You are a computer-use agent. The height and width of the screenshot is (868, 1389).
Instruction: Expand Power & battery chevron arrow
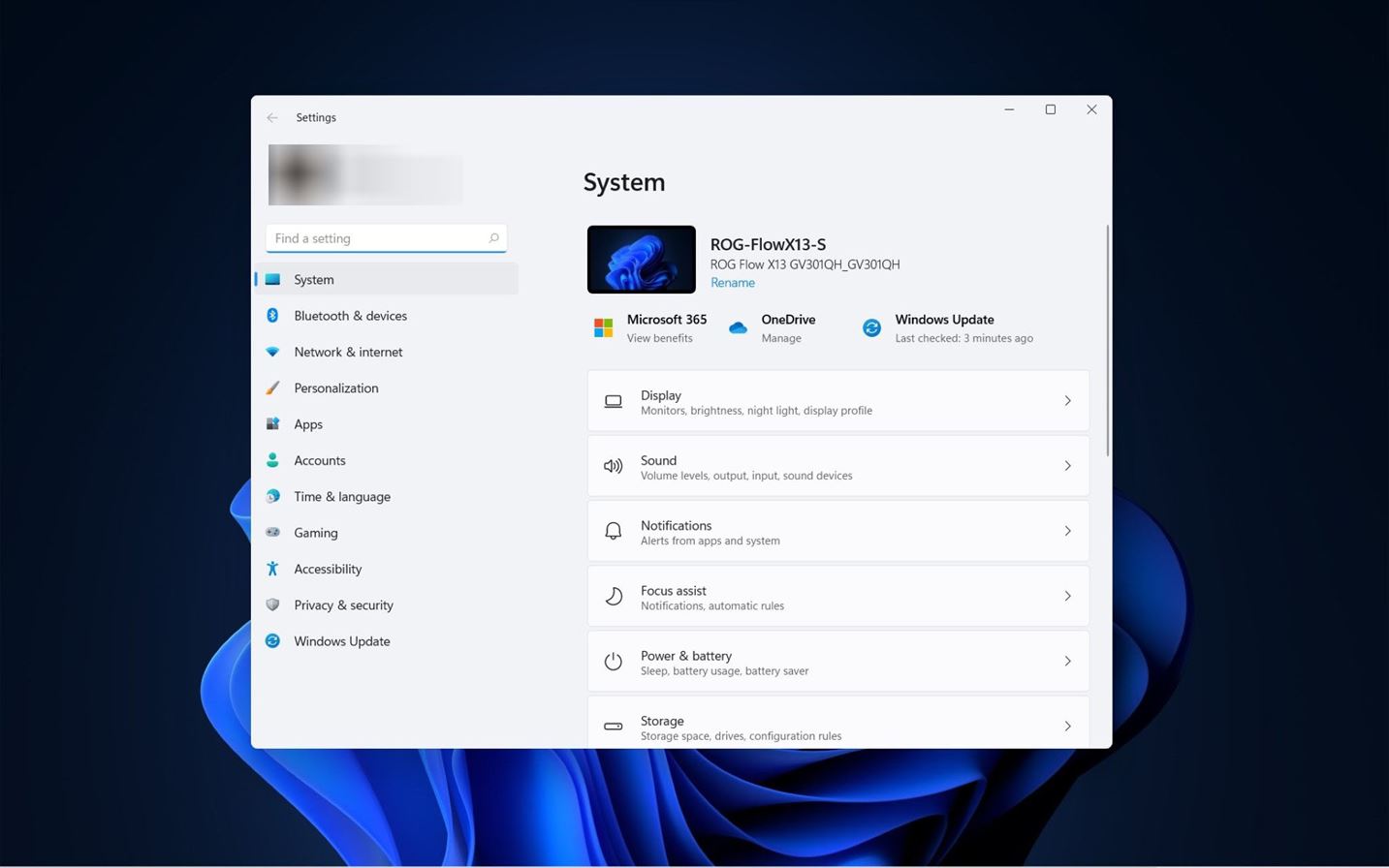[x=1067, y=661]
